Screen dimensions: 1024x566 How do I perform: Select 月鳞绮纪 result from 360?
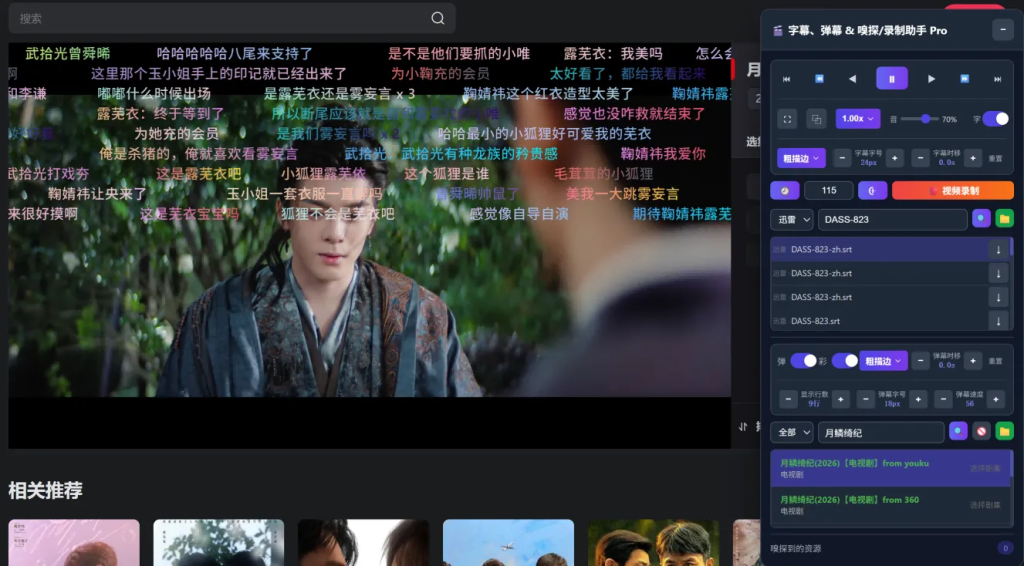click(x=891, y=505)
